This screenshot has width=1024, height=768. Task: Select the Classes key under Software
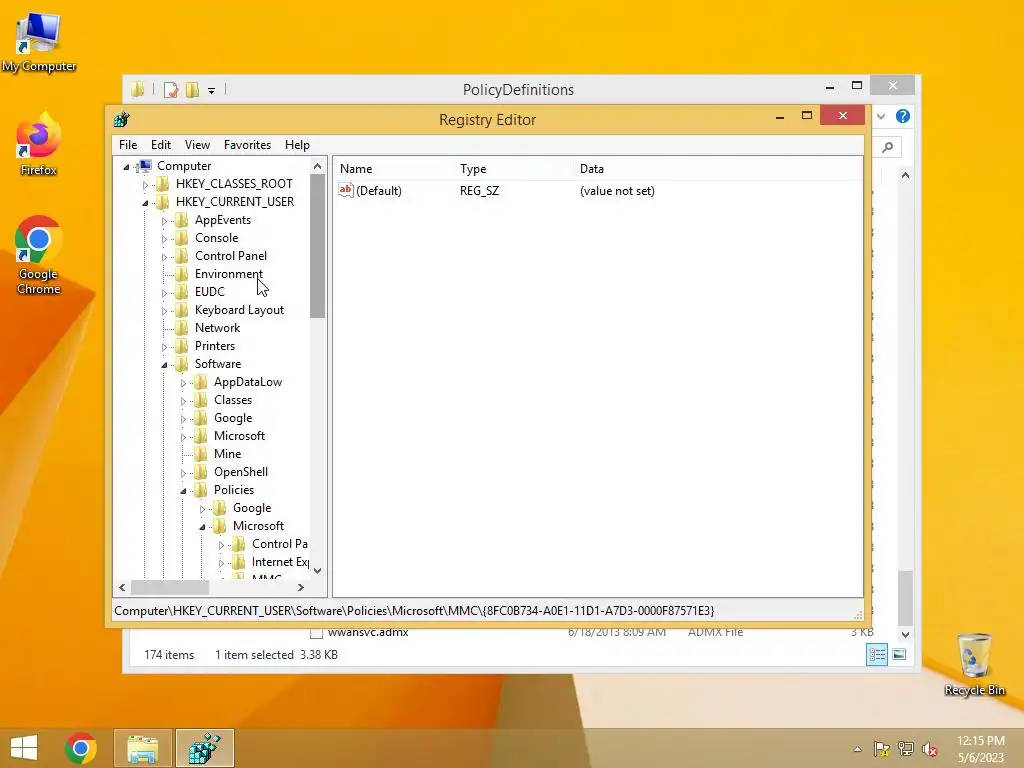[x=232, y=400]
